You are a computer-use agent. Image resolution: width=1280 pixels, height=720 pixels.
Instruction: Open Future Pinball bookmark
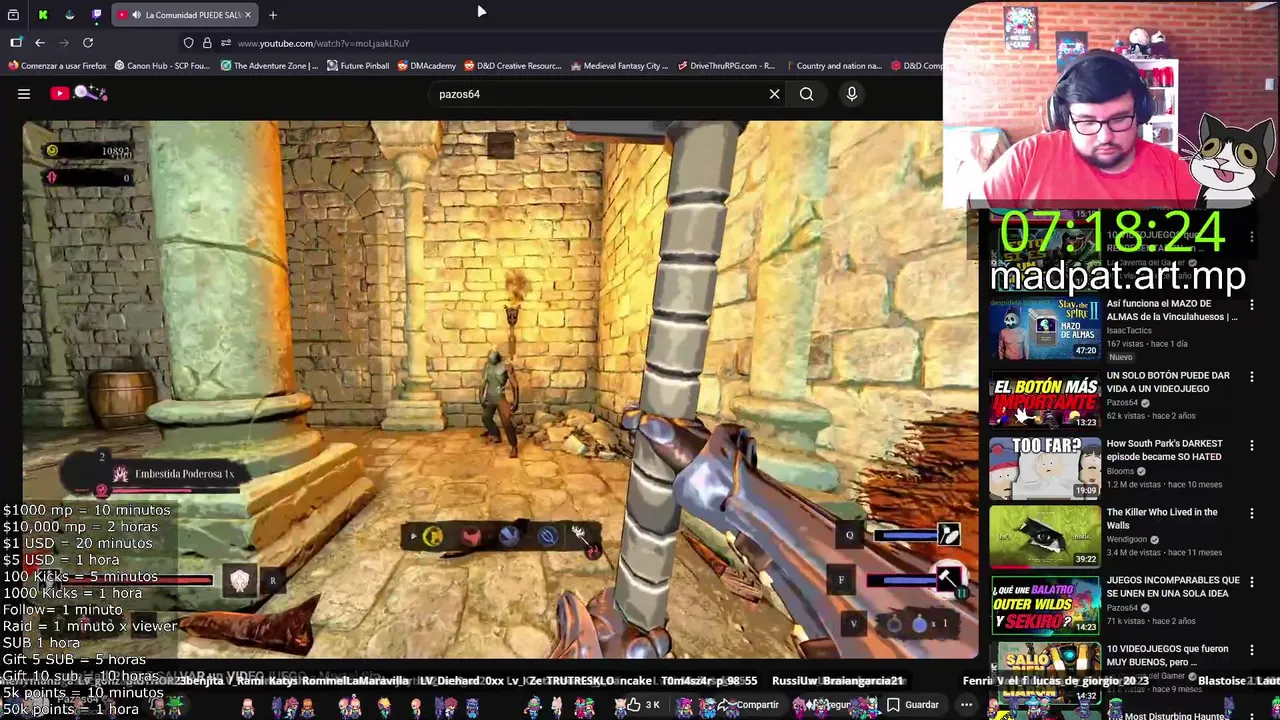coord(358,66)
